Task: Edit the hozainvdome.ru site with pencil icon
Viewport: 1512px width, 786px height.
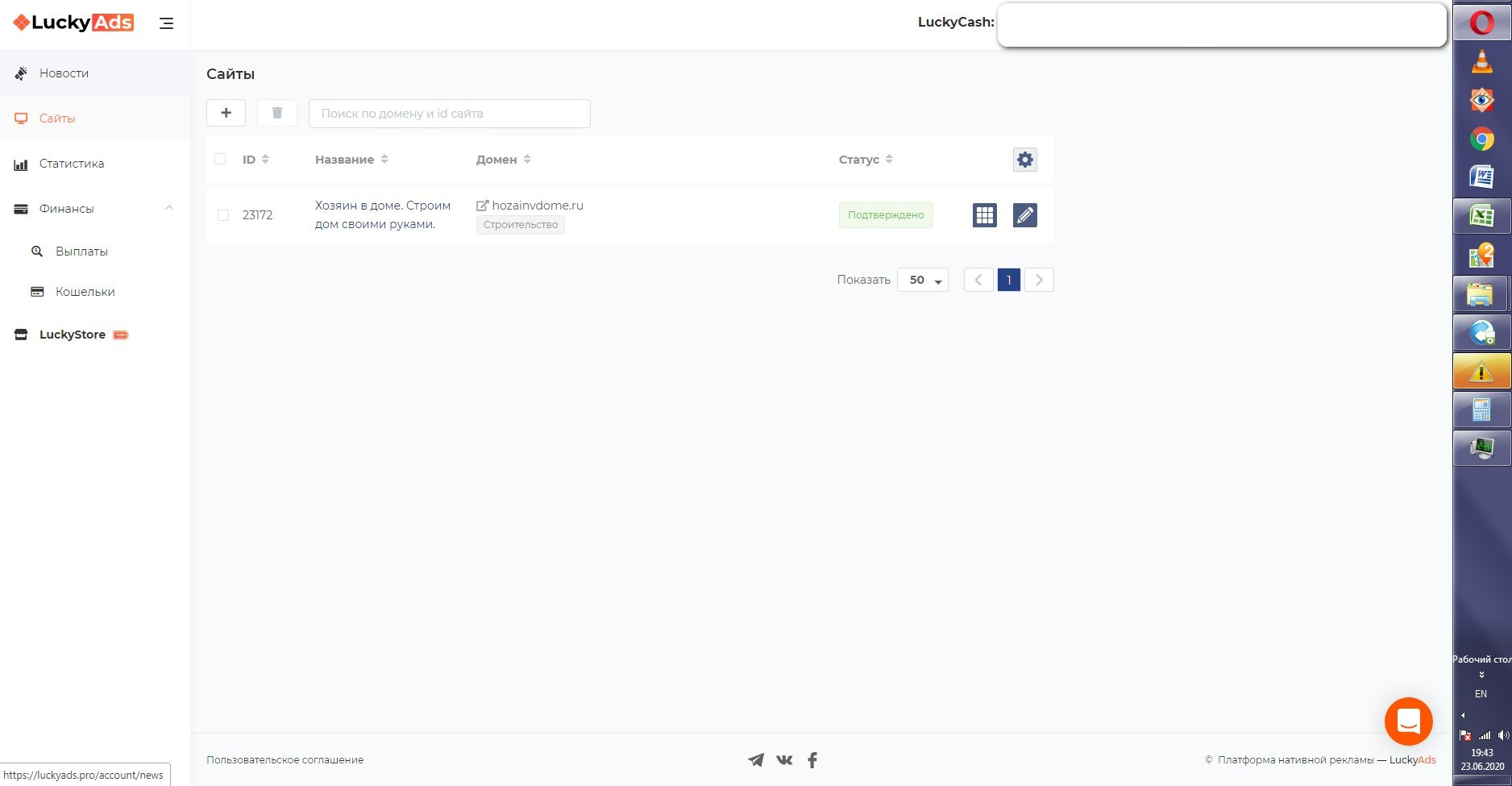Action: (x=1025, y=215)
